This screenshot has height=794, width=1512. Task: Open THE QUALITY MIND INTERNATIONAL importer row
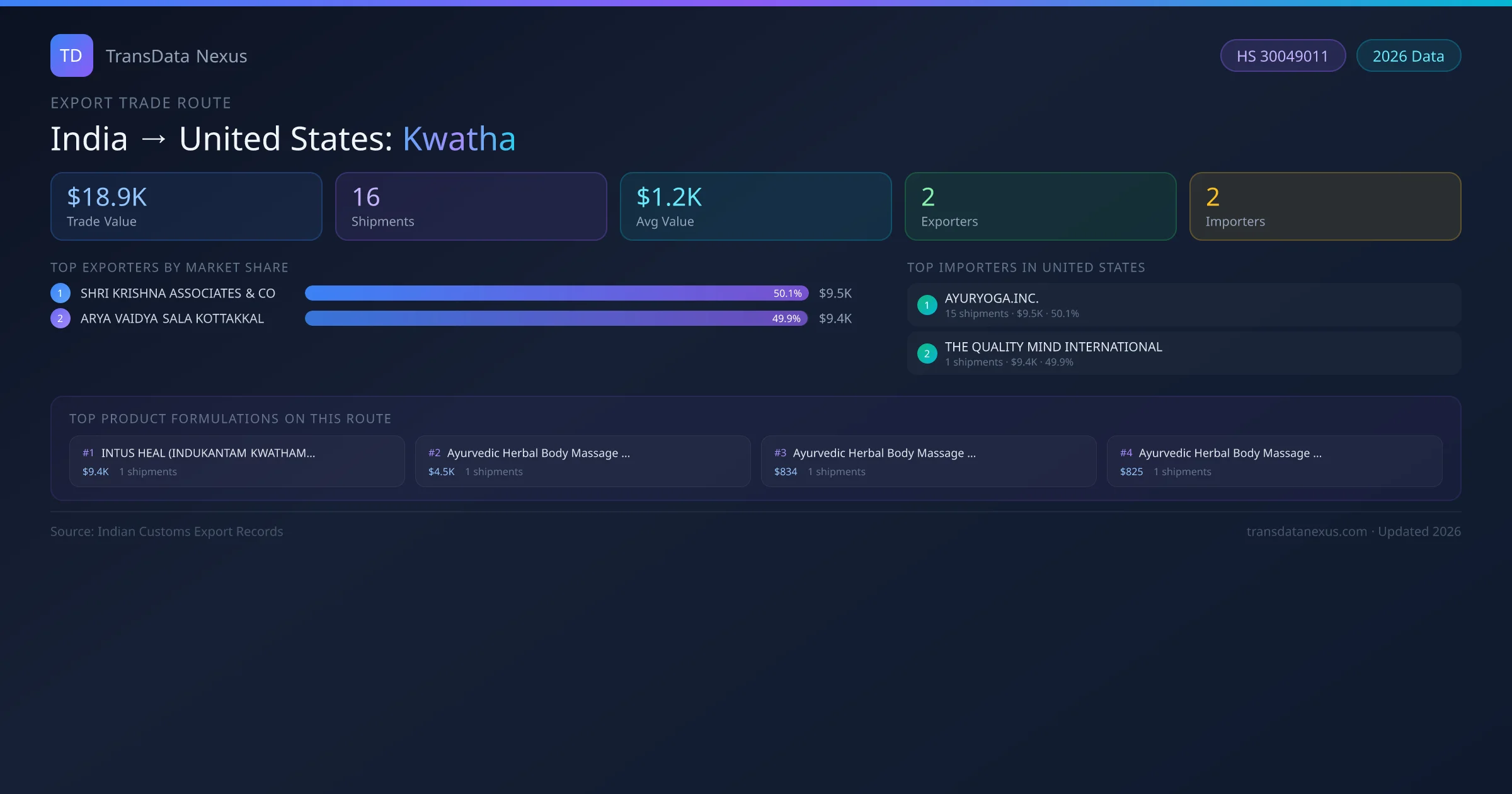click(x=1183, y=354)
